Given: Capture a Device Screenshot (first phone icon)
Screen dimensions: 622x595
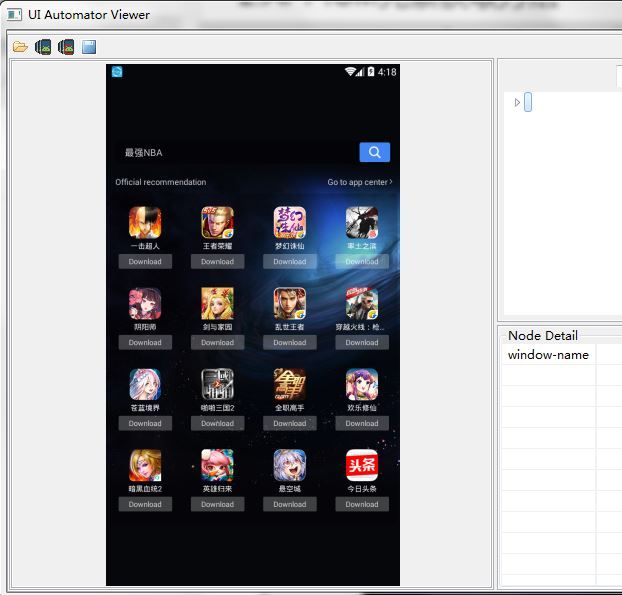Looking at the screenshot, I should [43, 47].
